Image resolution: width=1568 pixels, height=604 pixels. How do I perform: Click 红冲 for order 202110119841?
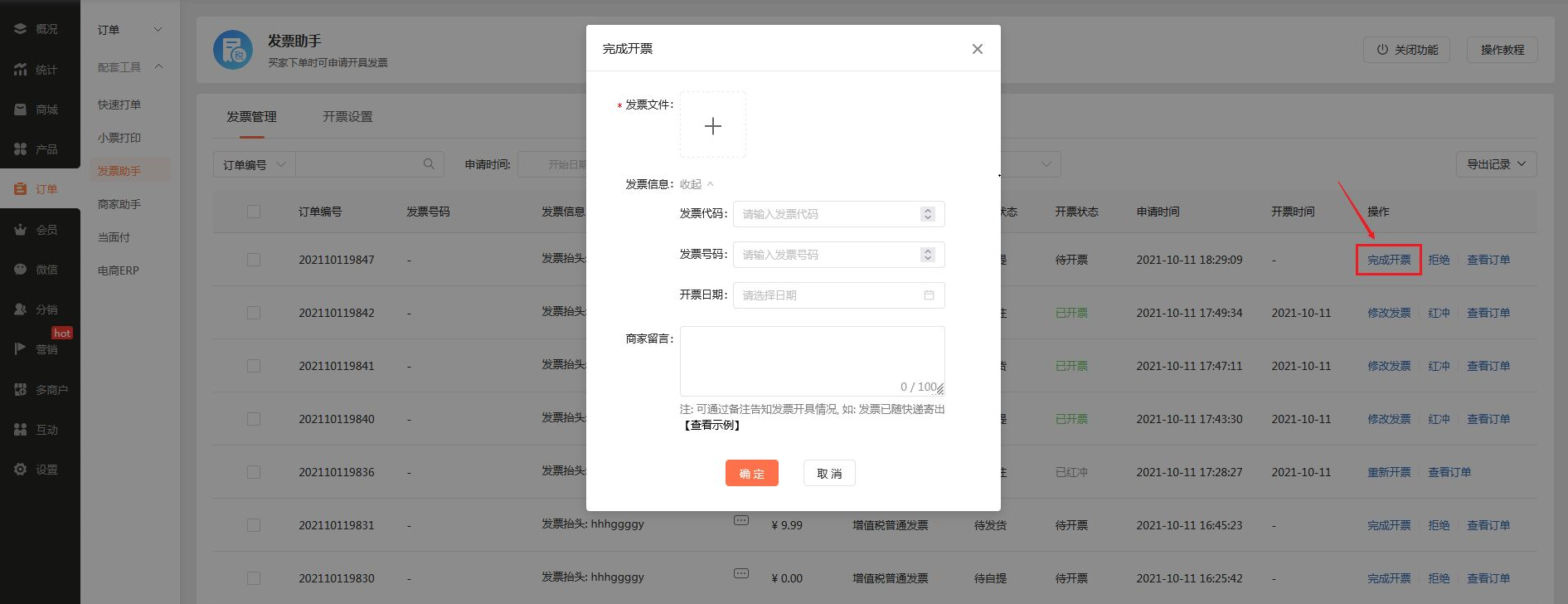(x=1439, y=366)
